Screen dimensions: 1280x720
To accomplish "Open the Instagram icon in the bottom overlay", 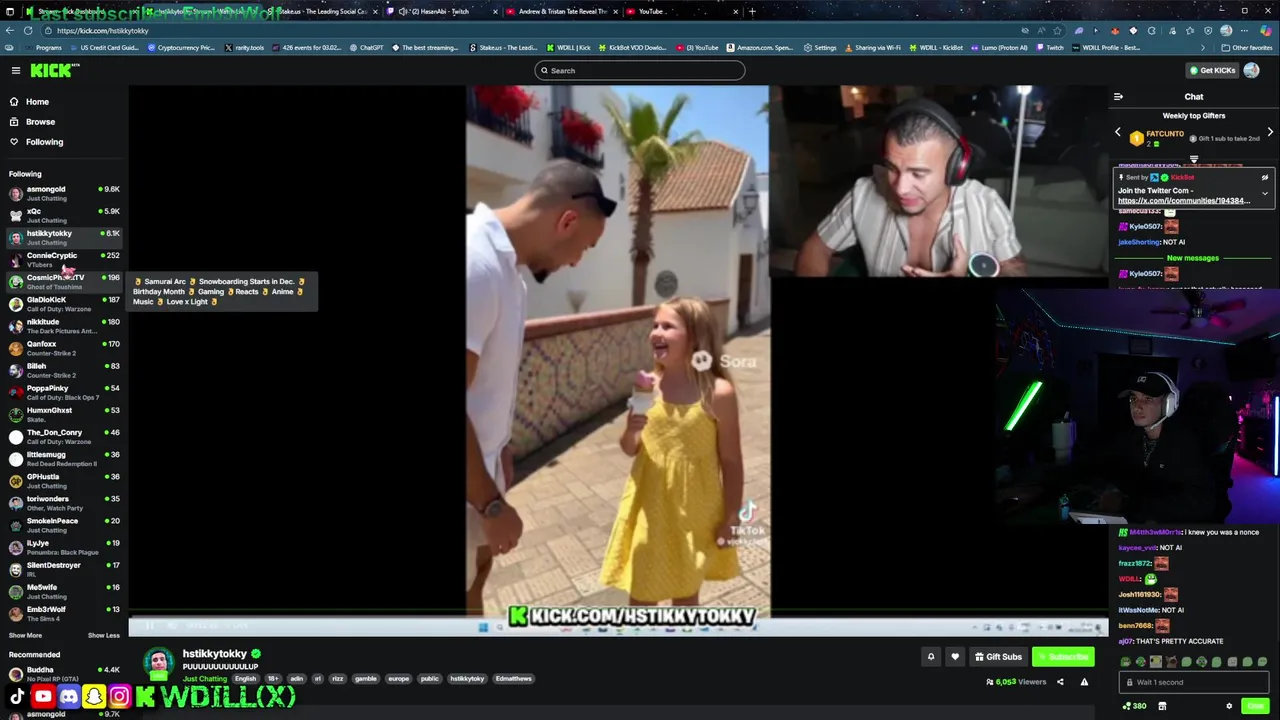I will pos(119,696).
